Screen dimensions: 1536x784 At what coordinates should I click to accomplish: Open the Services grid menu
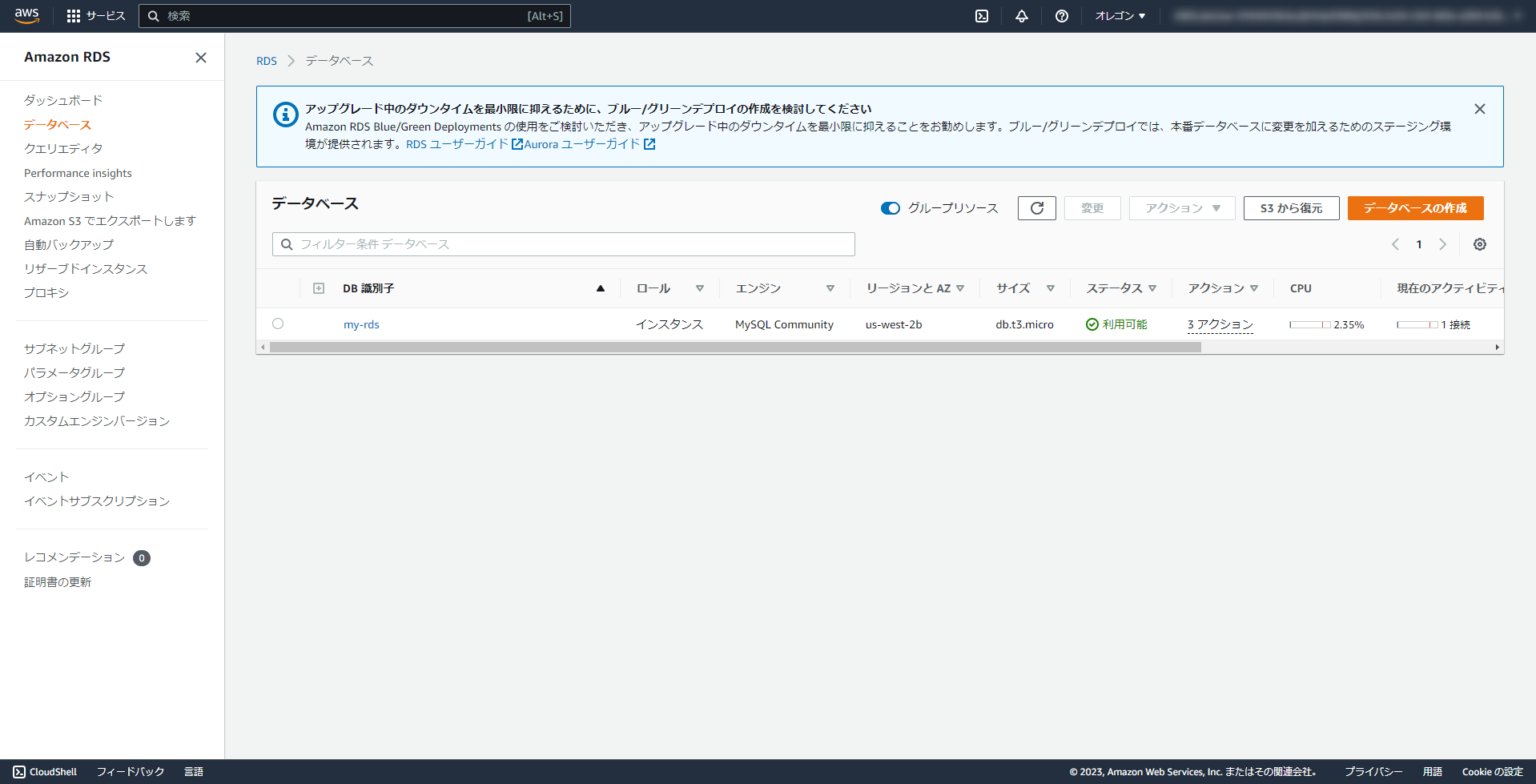click(74, 15)
